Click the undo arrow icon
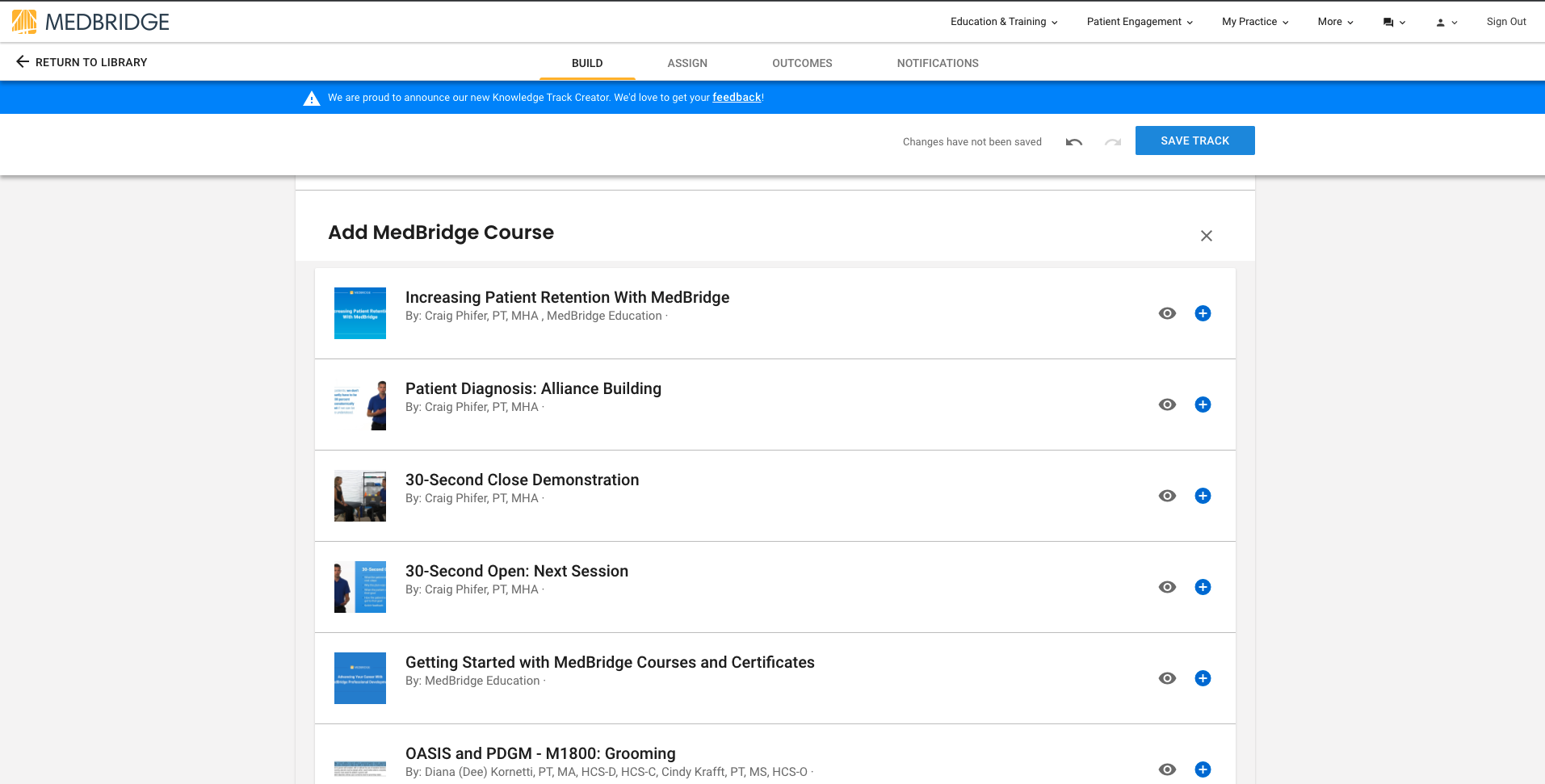1545x784 pixels. coord(1073,141)
